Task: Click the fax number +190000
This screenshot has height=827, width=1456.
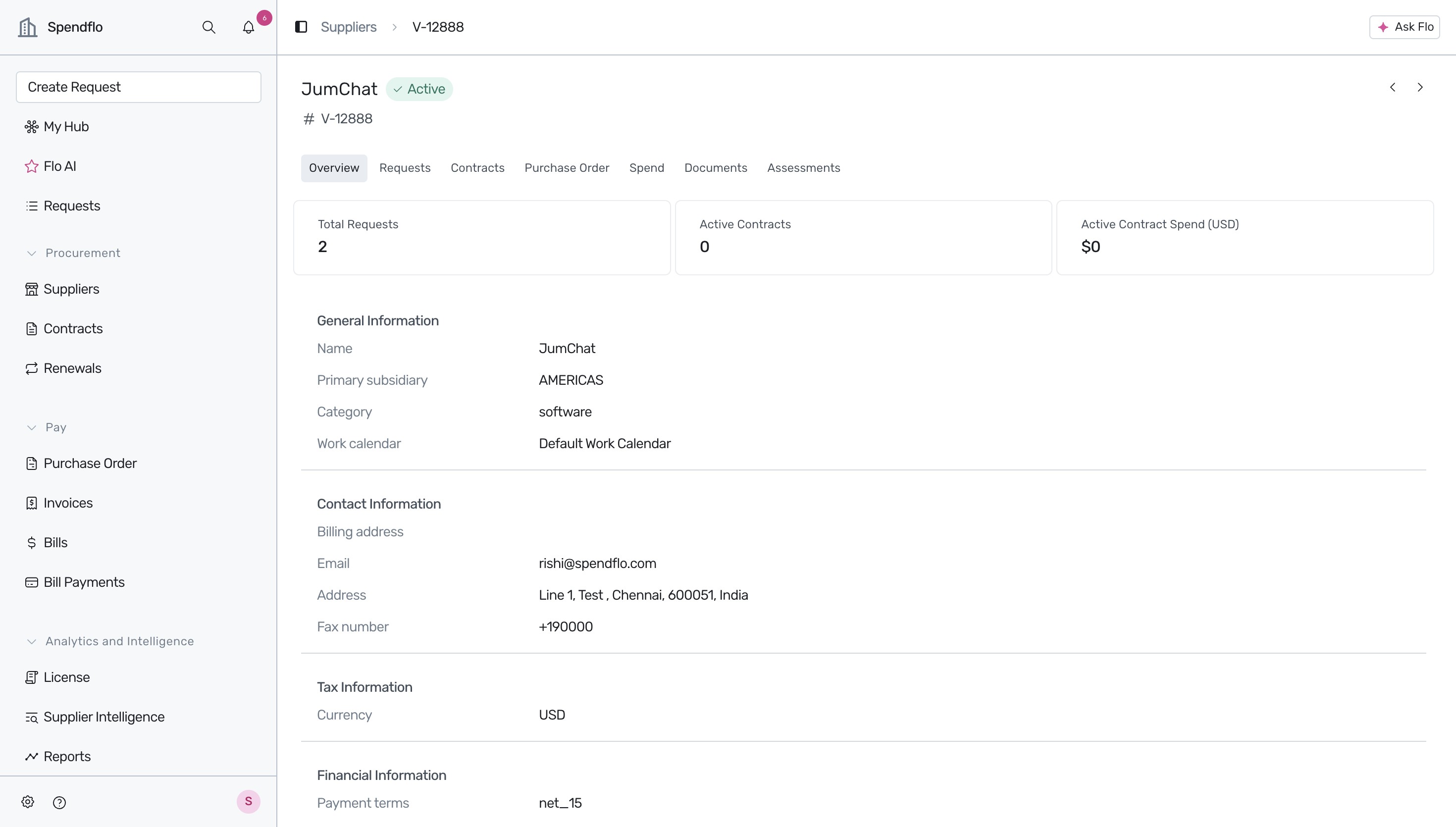Action: [566, 627]
